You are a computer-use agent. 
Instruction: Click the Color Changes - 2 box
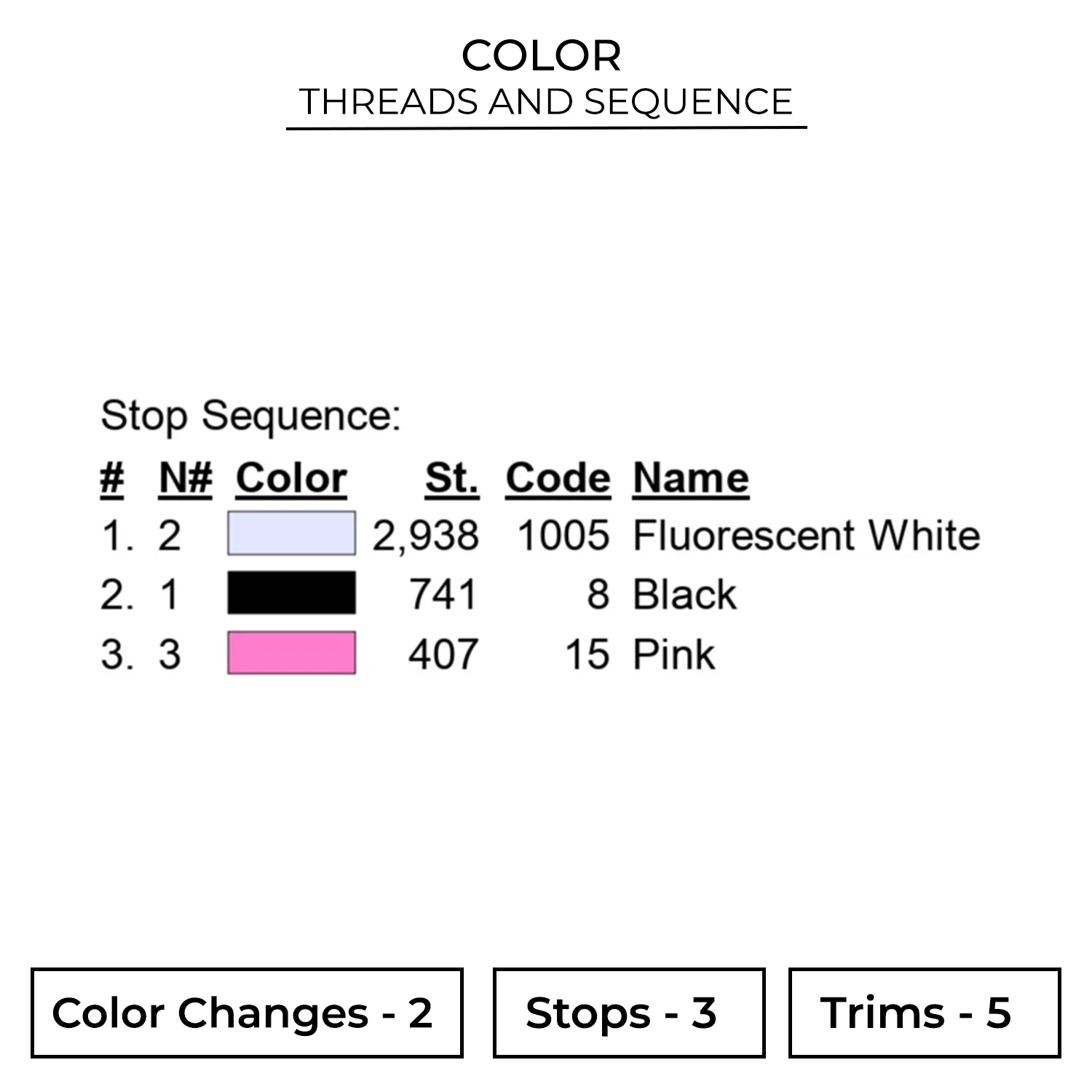247,1013
